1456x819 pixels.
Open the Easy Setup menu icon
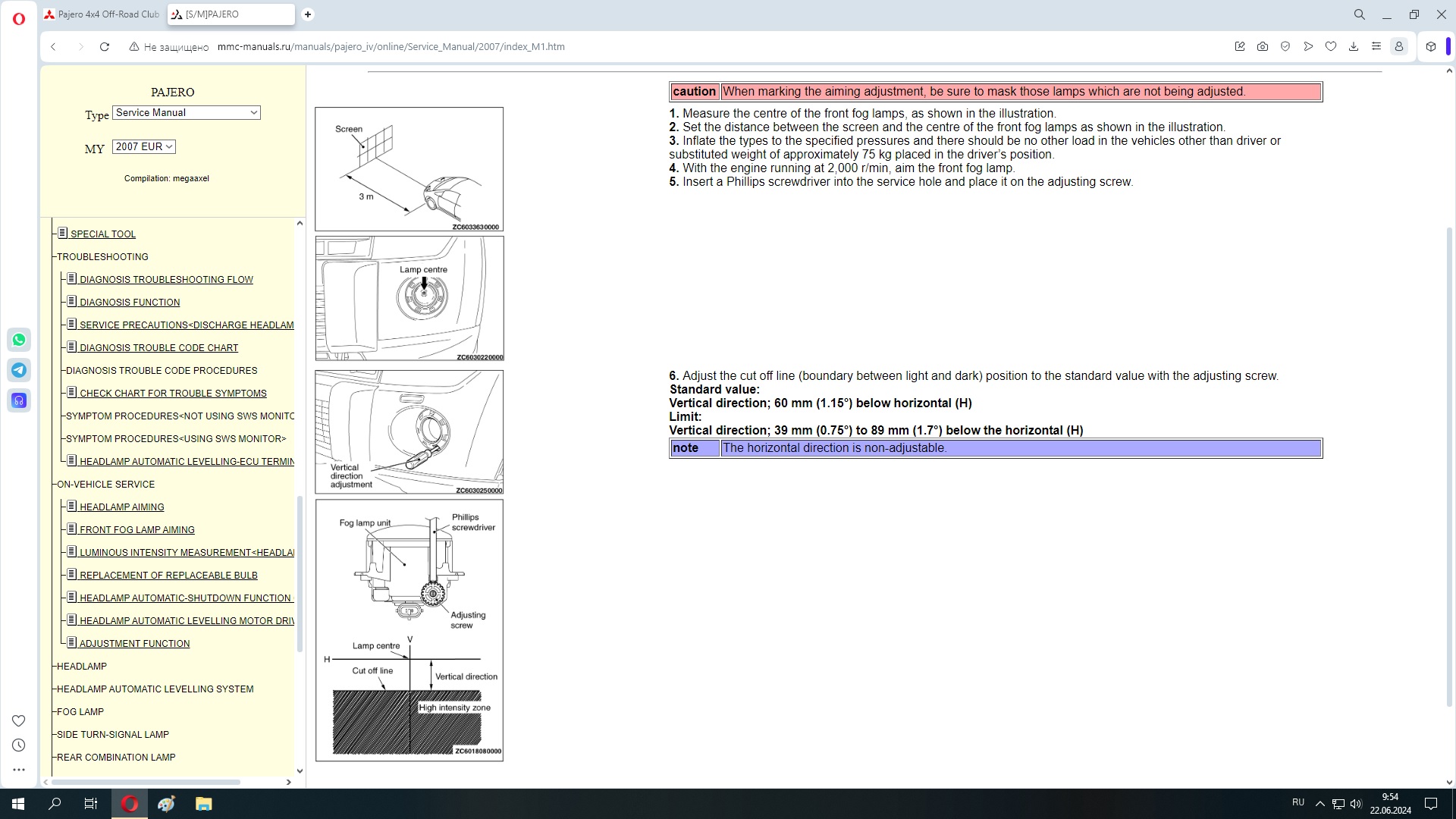(x=1376, y=46)
